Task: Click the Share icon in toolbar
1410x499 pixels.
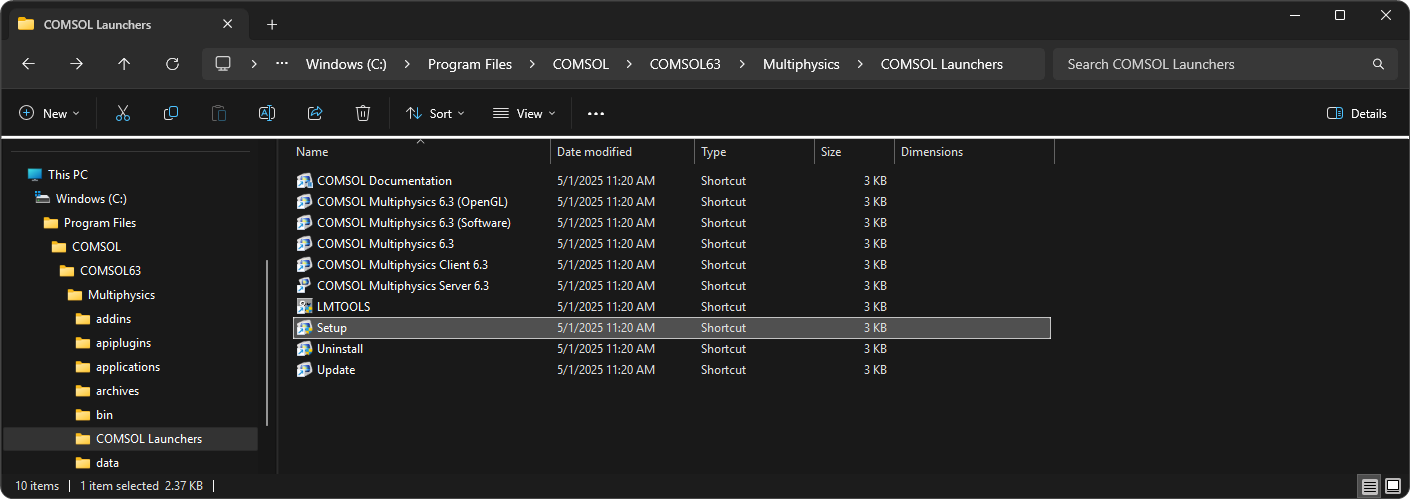Action: tap(315, 114)
